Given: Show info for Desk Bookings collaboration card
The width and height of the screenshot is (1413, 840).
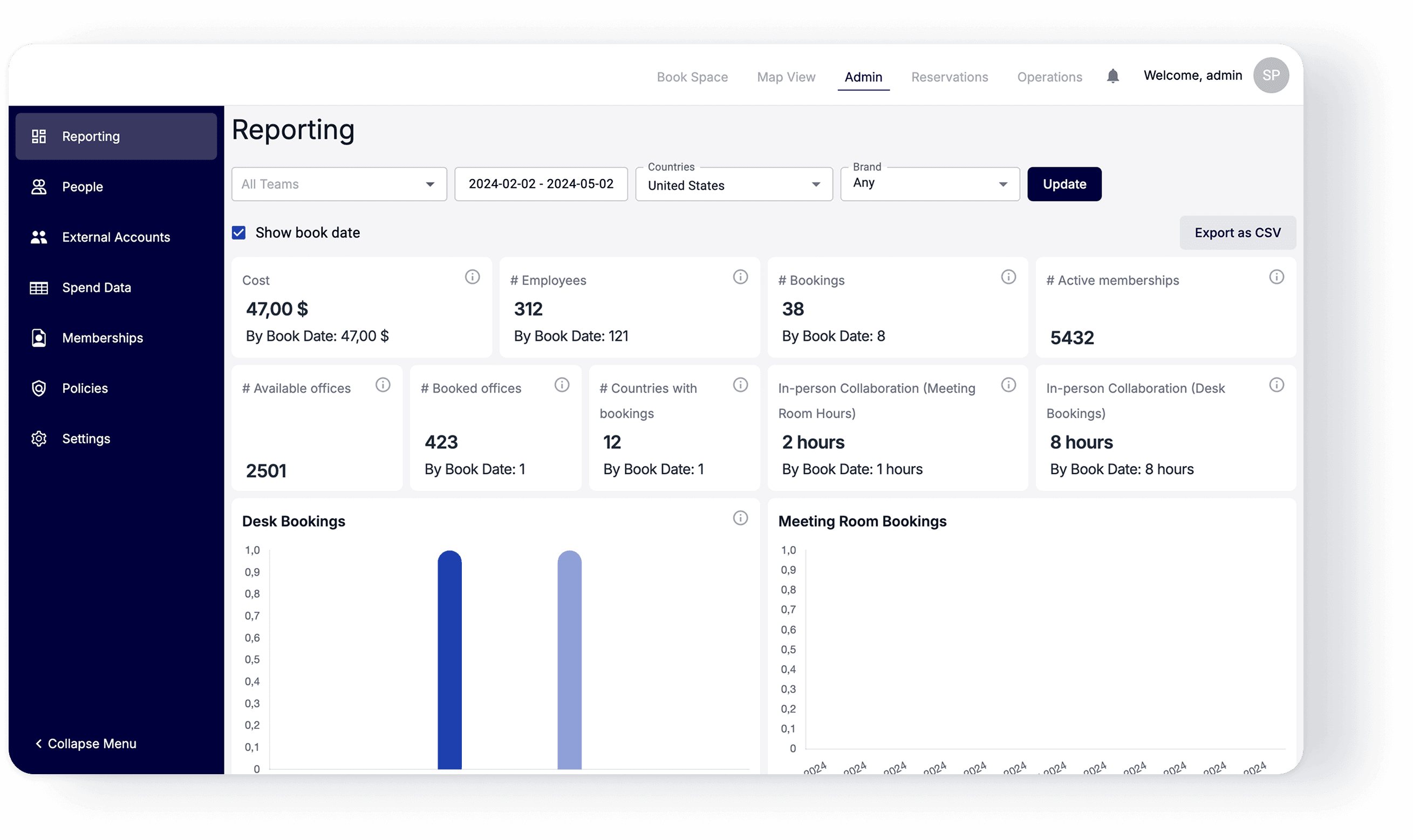Looking at the screenshot, I should click(1275, 385).
